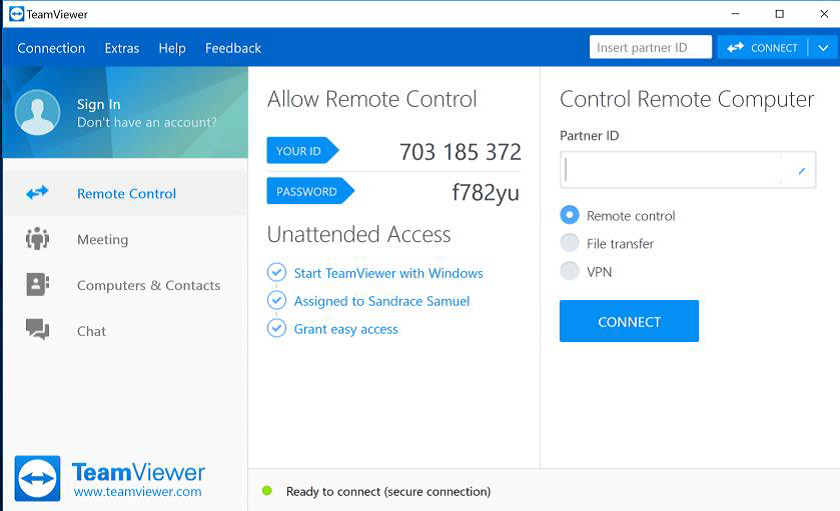Image resolution: width=840 pixels, height=511 pixels.
Task: Click checkmark icon beside Grant easy access
Action: pyautogui.click(x=276, y=328)
